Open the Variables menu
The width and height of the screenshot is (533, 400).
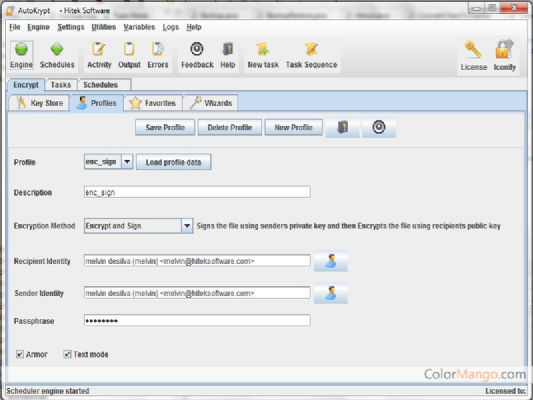[139, 27]
